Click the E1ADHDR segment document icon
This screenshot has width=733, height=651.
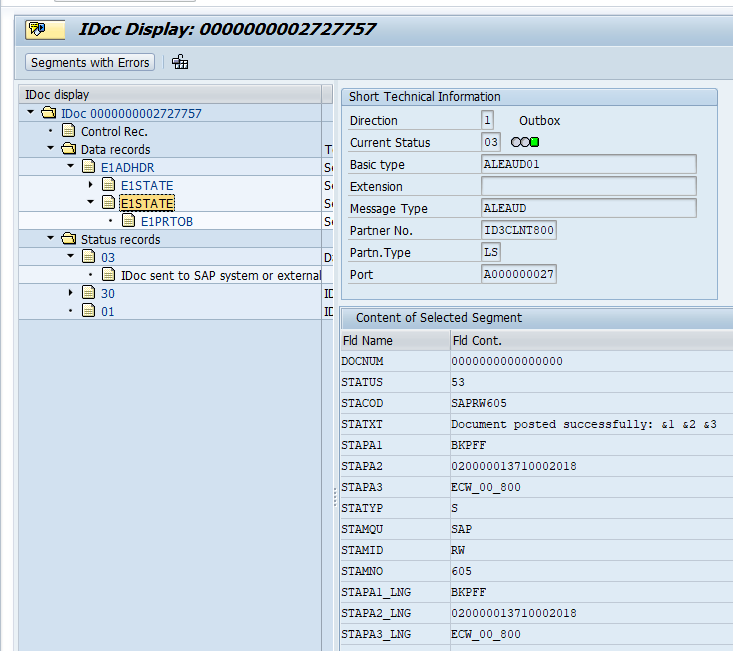pyautogui.click(x=89, y=167)
